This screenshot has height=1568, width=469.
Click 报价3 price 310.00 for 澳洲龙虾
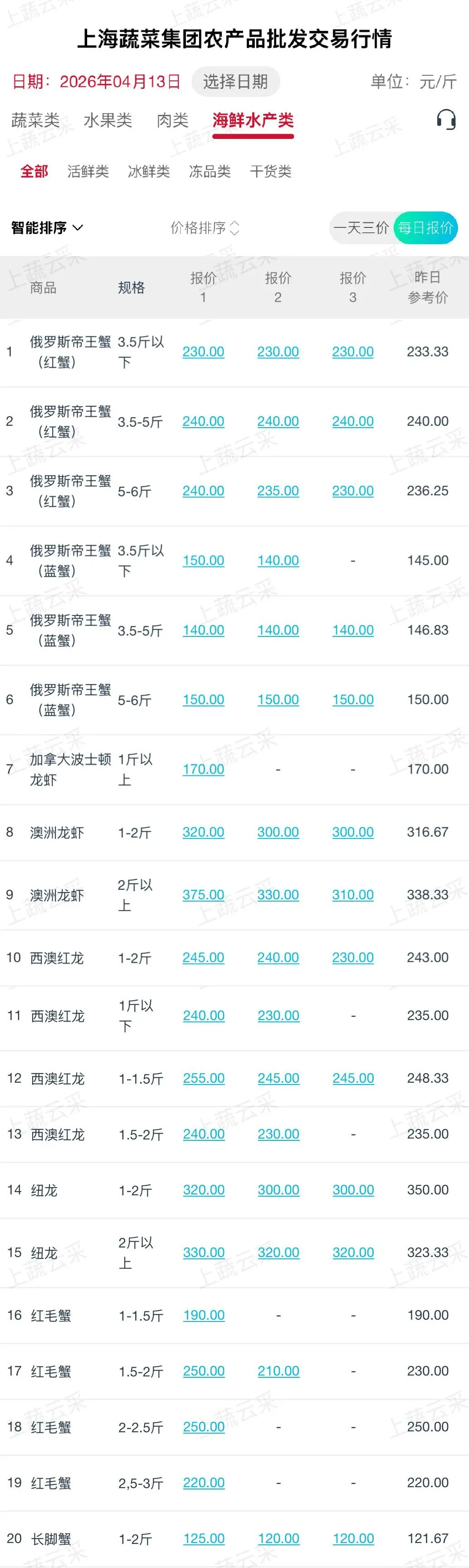click(353, 895)
